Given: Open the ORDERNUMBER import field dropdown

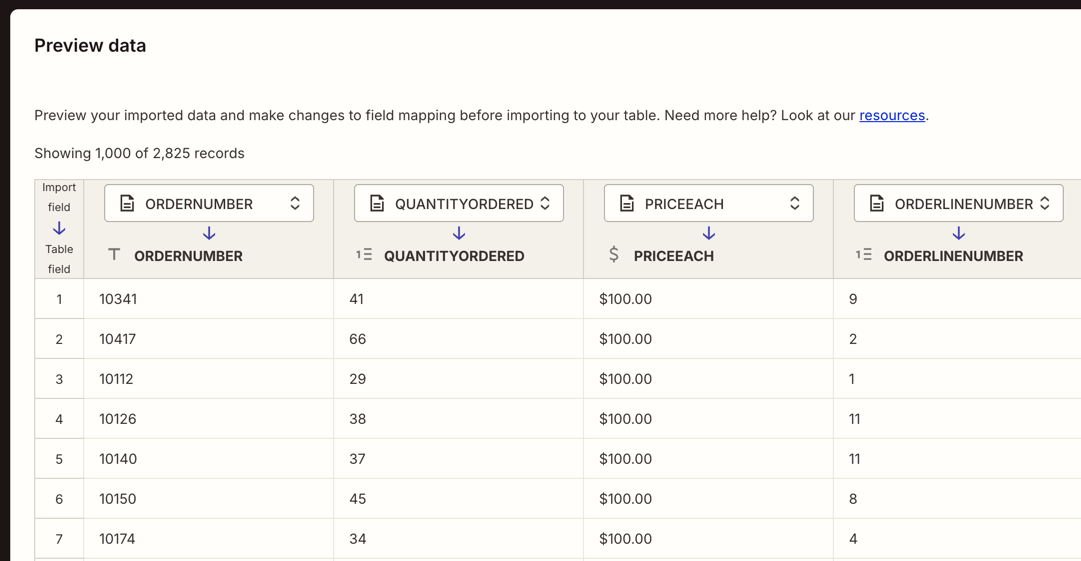Looking at the screenshot, I should point(209,203).
